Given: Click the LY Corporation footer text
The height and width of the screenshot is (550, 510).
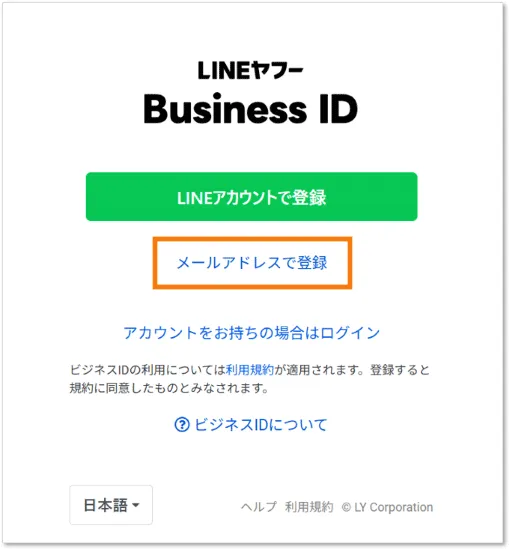Looking at the screenshot, I should point(394,507).
